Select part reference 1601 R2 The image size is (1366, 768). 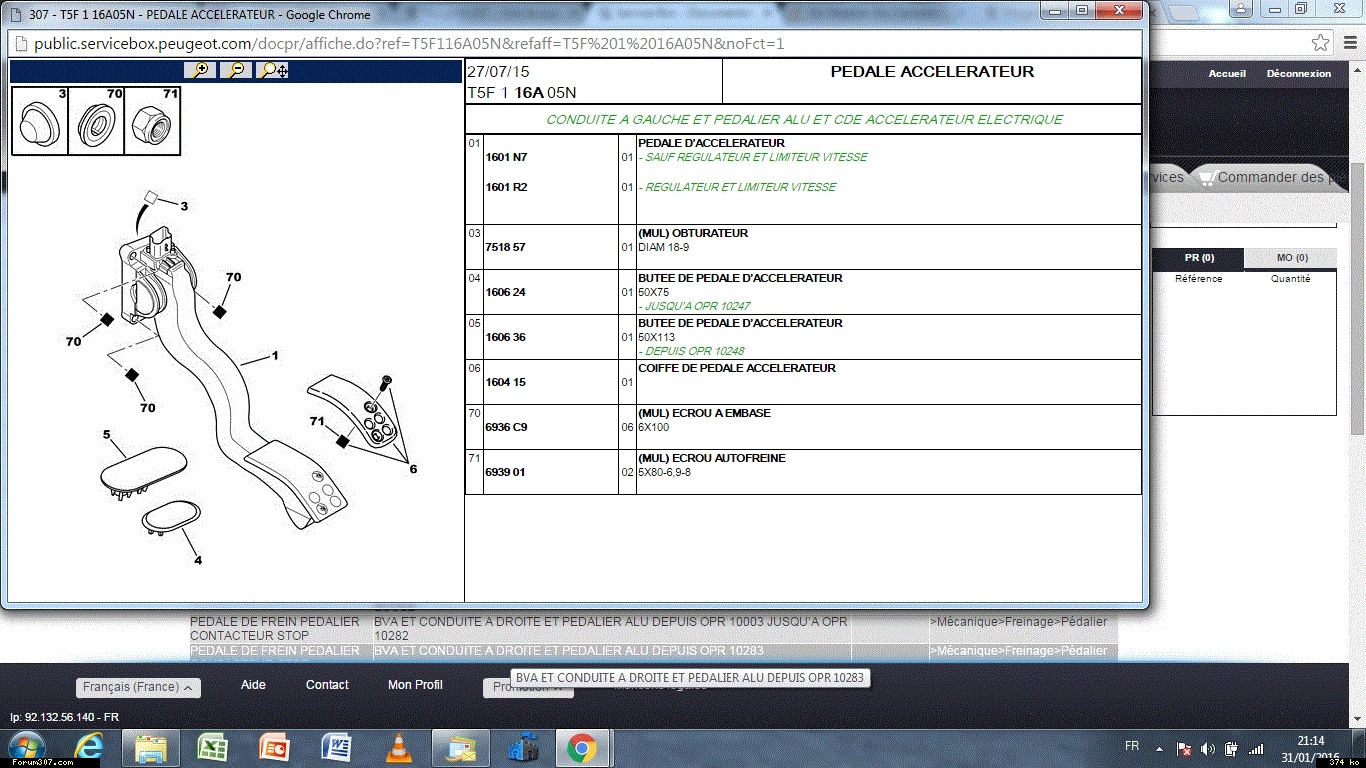pos(506,188)
